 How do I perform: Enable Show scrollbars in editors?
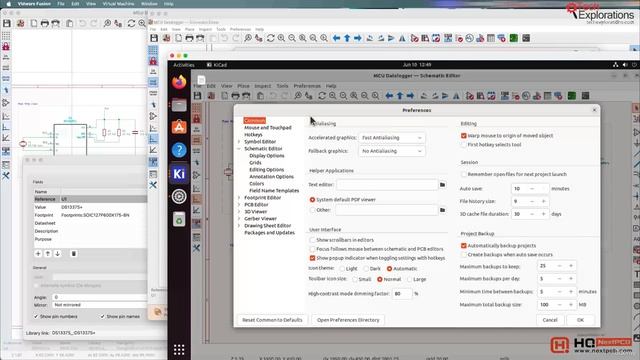[312, 240]
